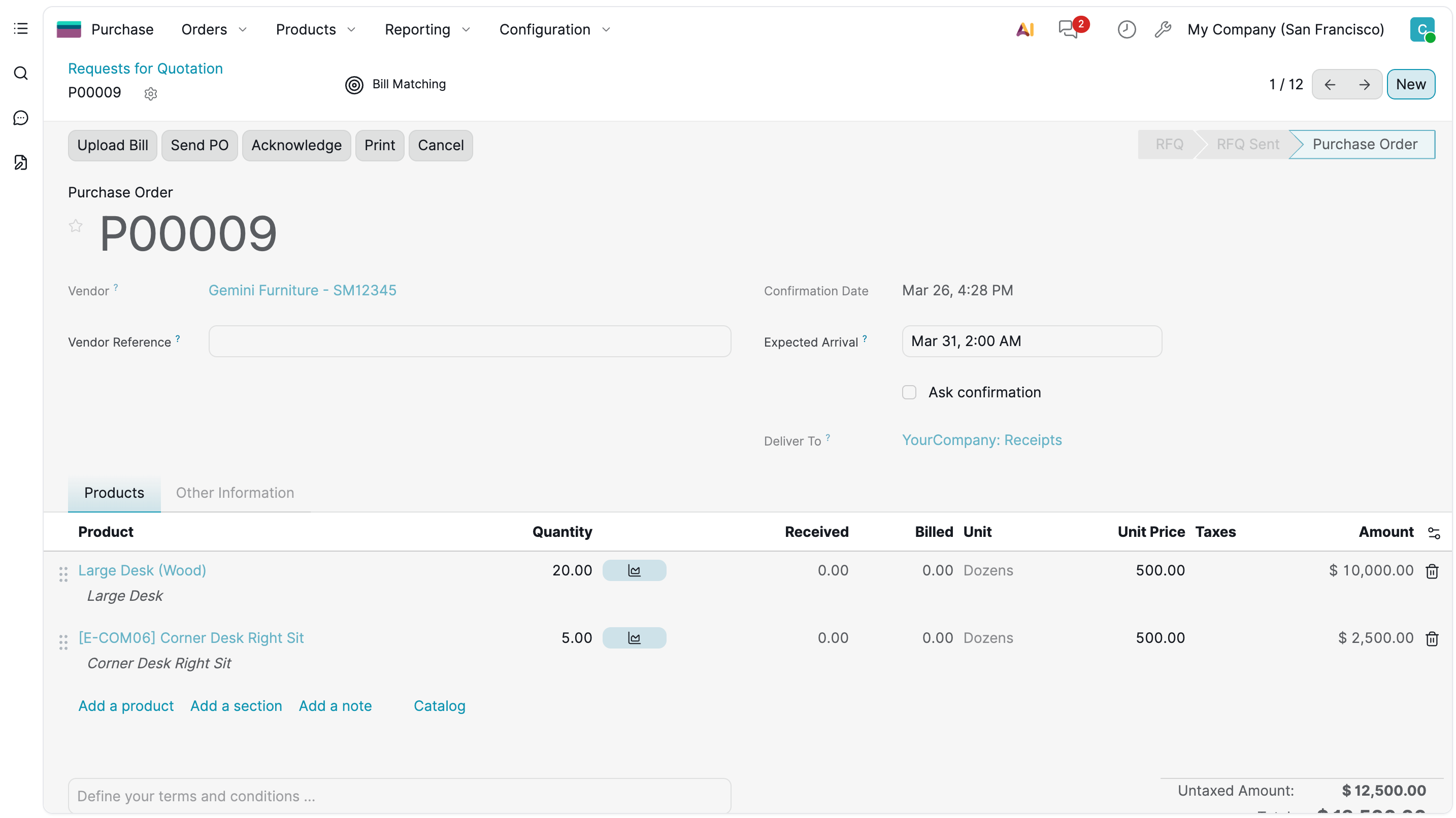Delete the Large Desk (Wood) line
Viewport: 1456px width, 818px height.
point(1431,571)
